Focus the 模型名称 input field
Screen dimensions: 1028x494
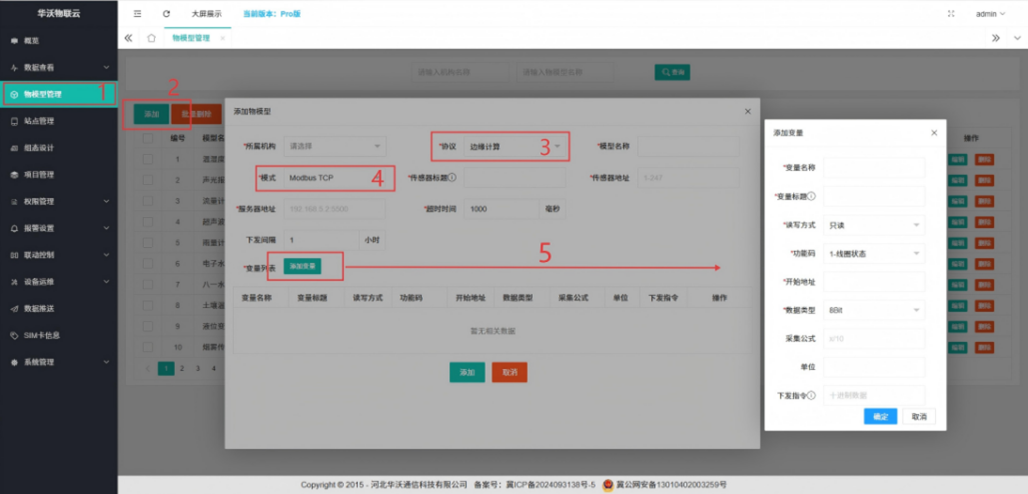pos(688,146)
